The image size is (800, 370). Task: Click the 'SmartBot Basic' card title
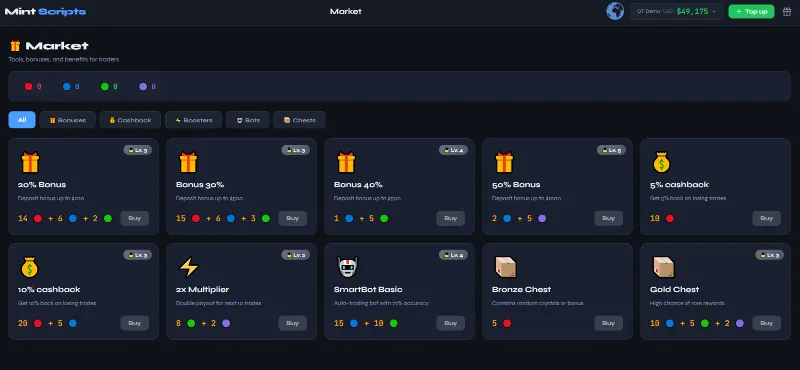pos(368,289)
